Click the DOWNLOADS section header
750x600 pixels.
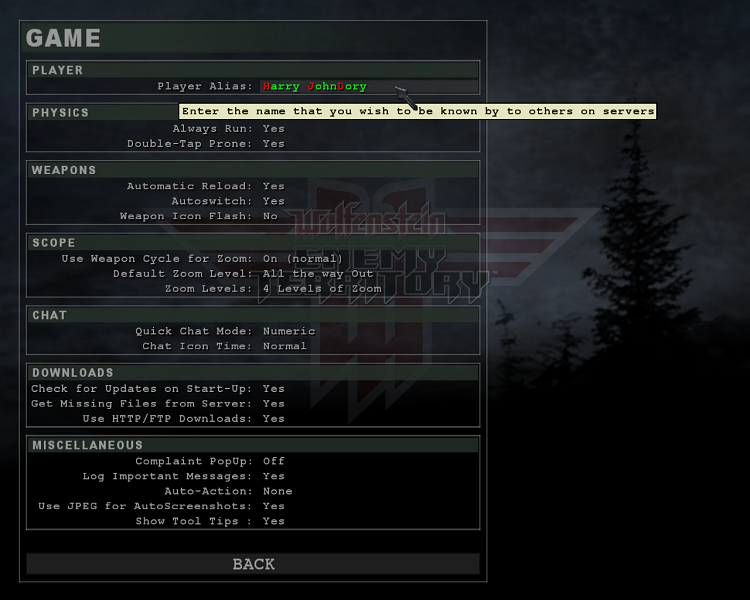point(253,373)
